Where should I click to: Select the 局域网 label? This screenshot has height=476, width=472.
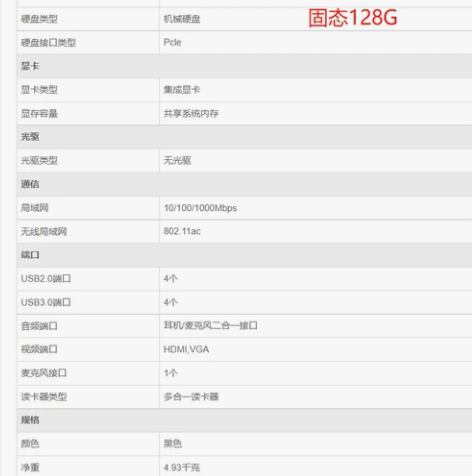click(x=35, y=208)
